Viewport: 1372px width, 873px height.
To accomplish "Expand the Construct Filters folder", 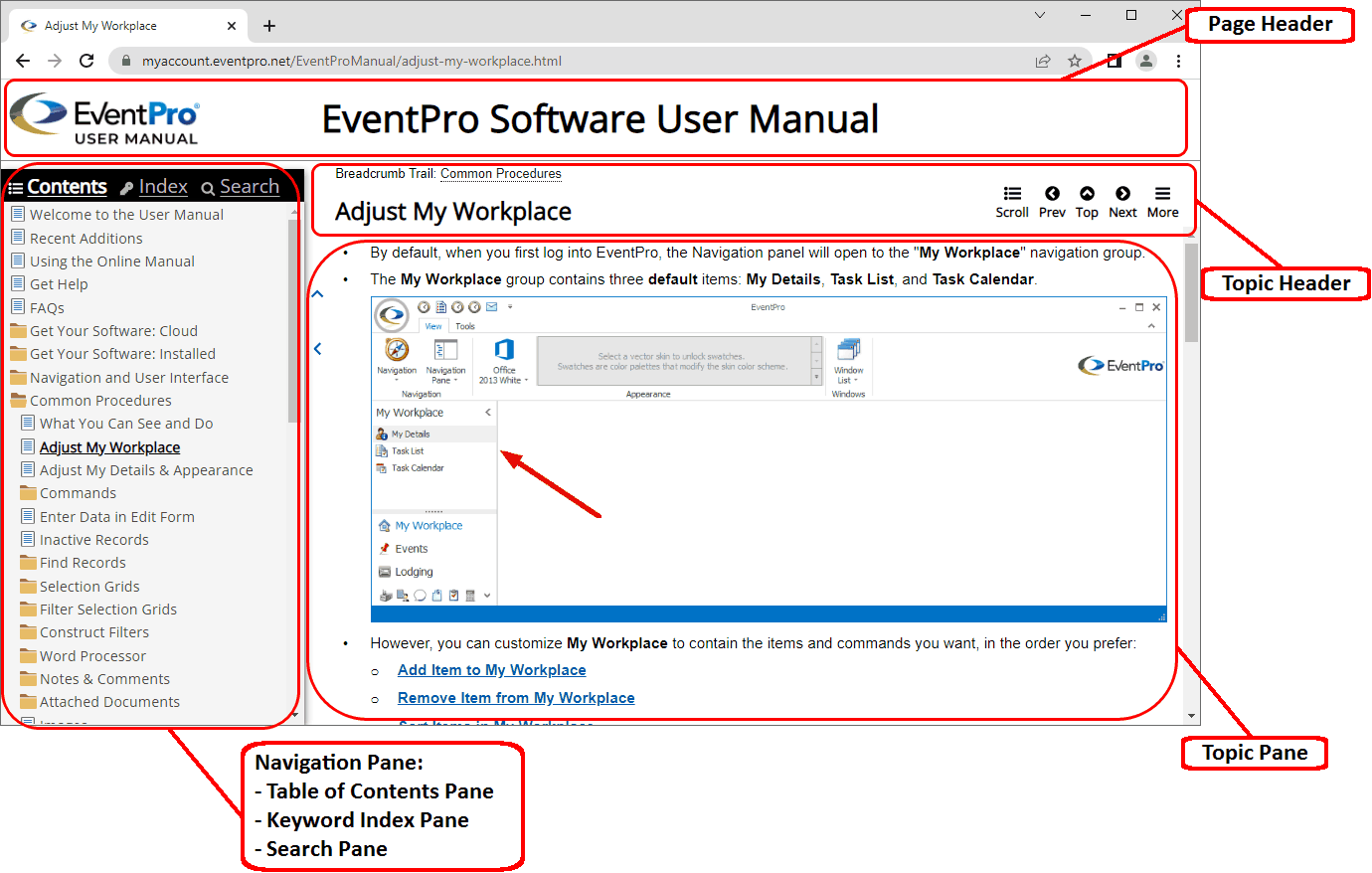I will coord(85,632).
